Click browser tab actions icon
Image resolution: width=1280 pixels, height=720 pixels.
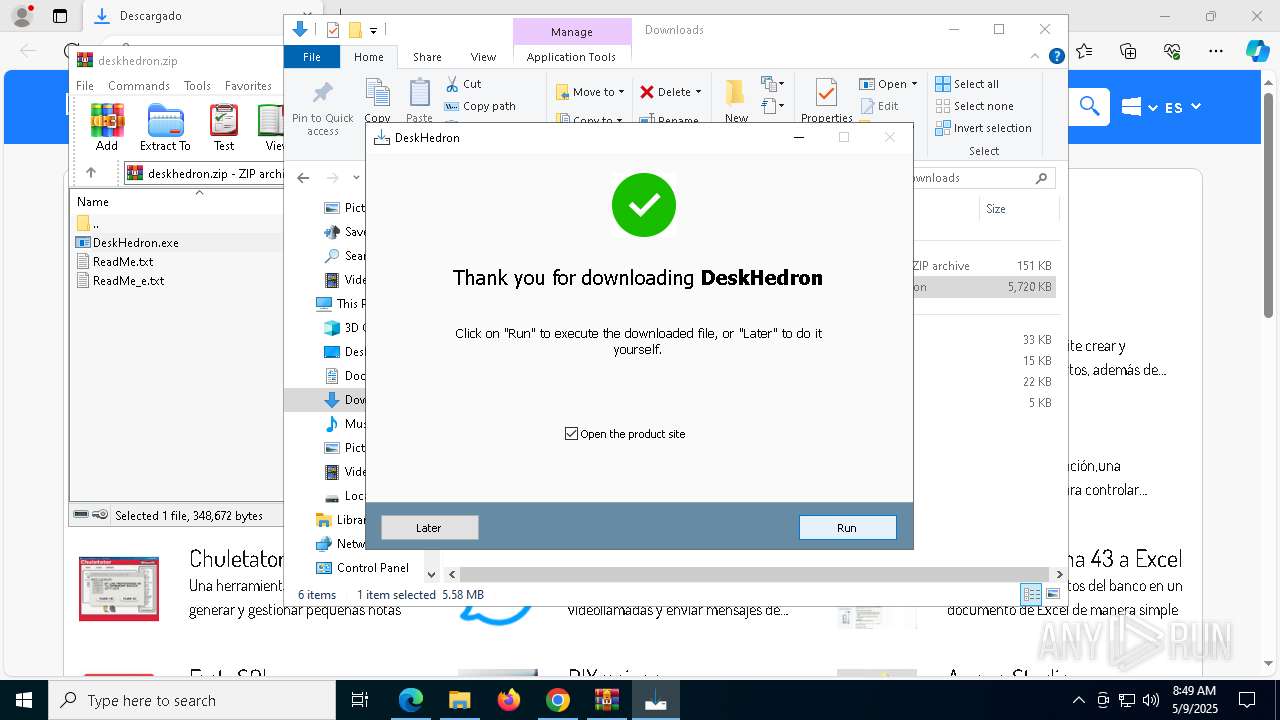click(60, 16)
